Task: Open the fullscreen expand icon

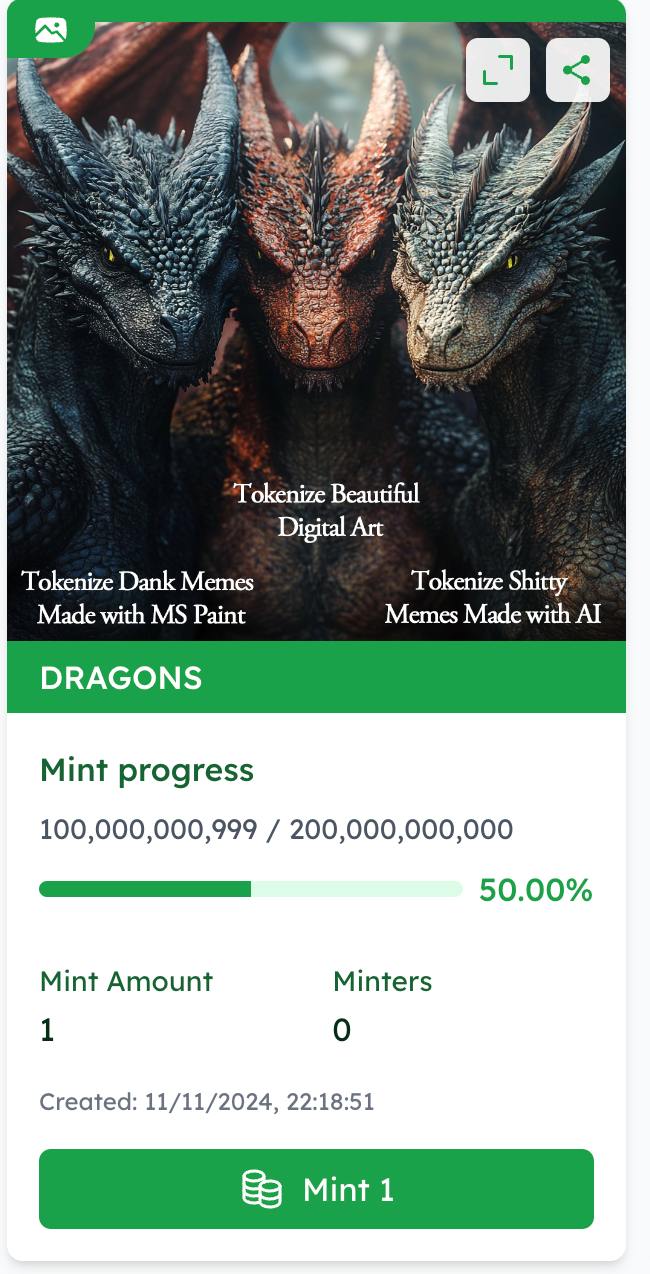Action: point(497,70)
